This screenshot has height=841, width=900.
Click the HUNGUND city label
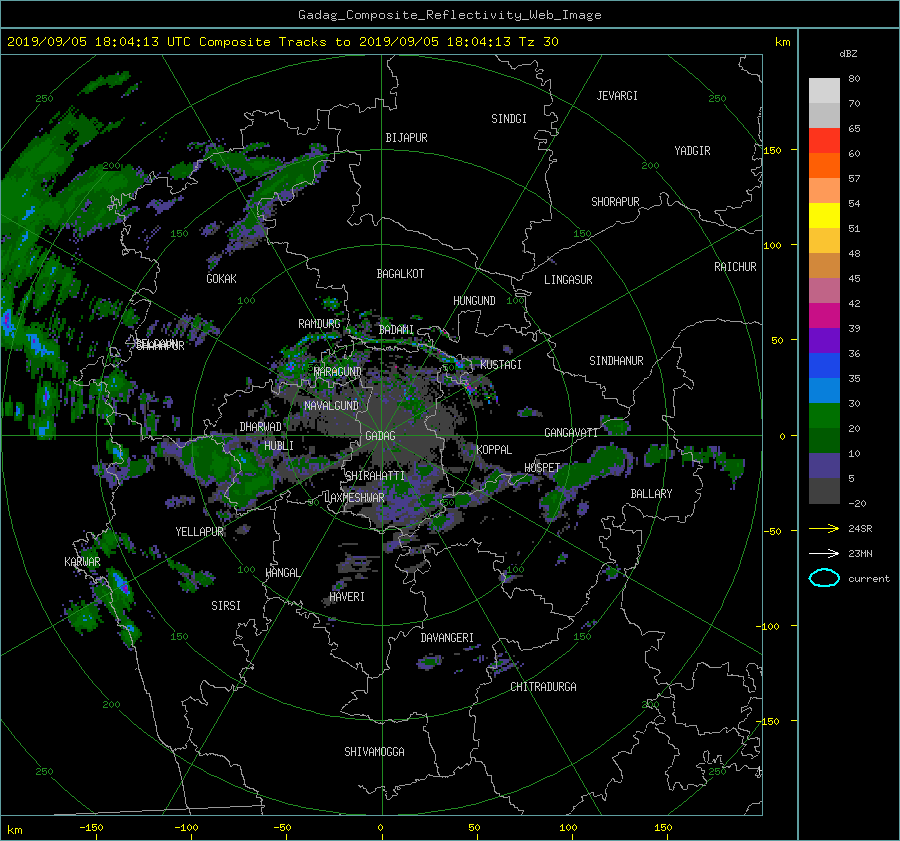point(474,301)
